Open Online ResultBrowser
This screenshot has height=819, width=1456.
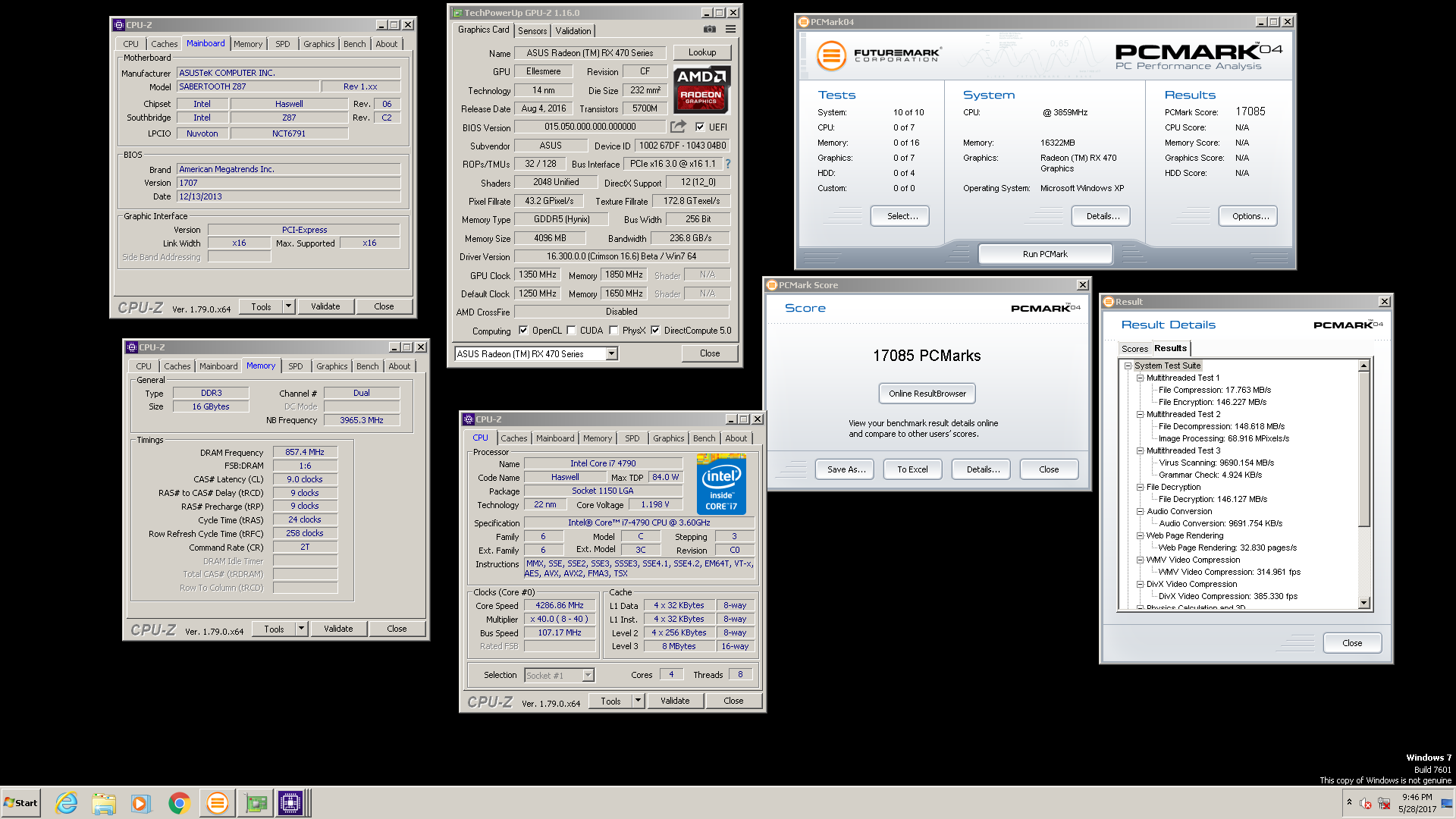tap(927, 394)
